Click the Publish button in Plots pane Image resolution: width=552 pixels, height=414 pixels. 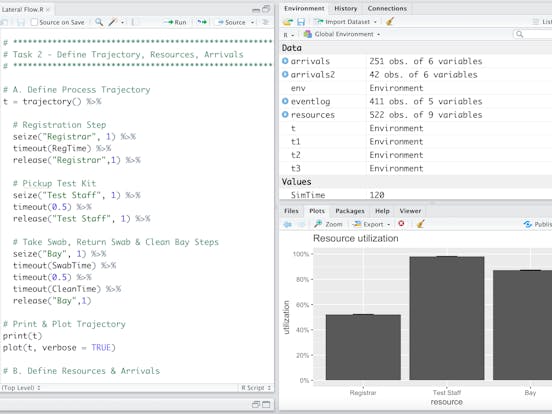[538, 224]
